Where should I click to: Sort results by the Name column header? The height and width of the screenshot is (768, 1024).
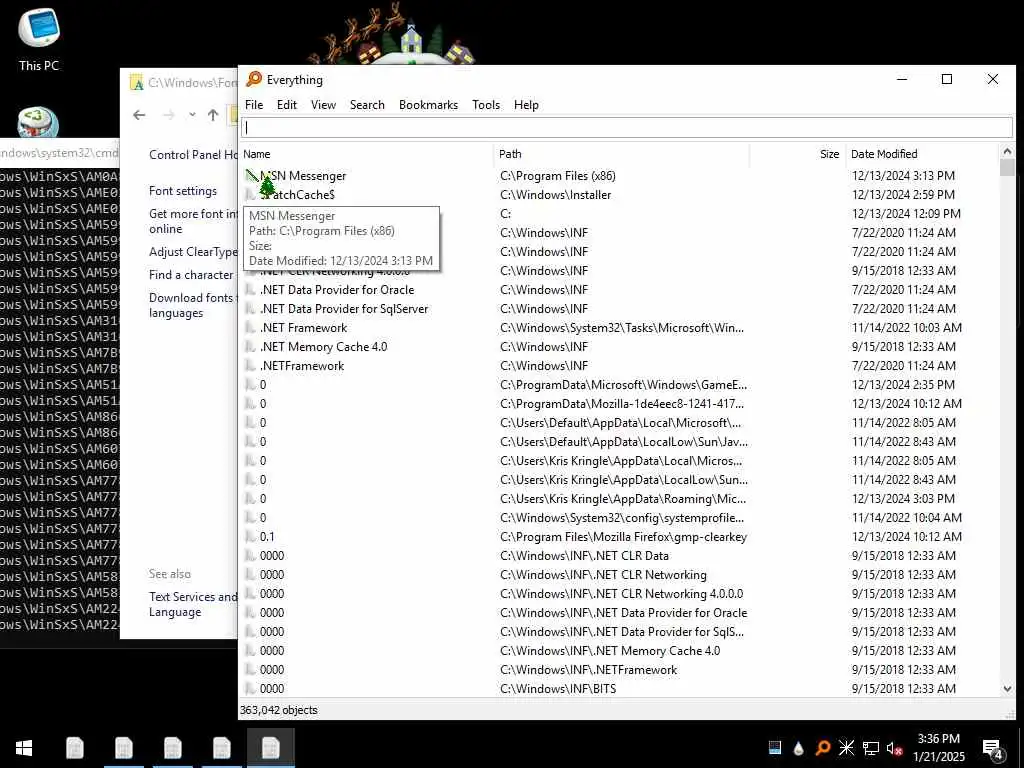pyautogui.click(x=367, y=154)
